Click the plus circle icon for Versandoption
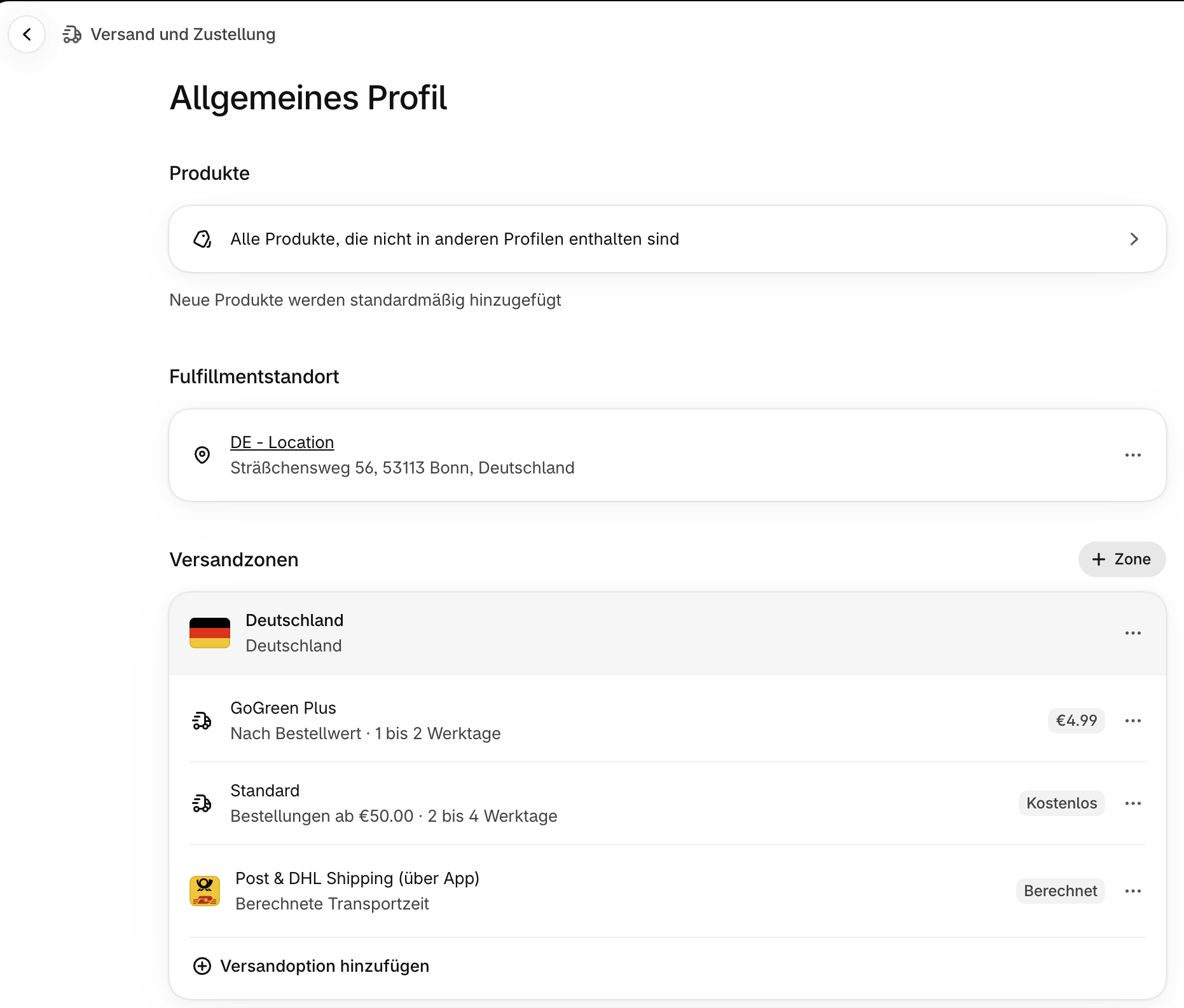This screenshot has width=1184, height=1008. [x=202, y=966]
